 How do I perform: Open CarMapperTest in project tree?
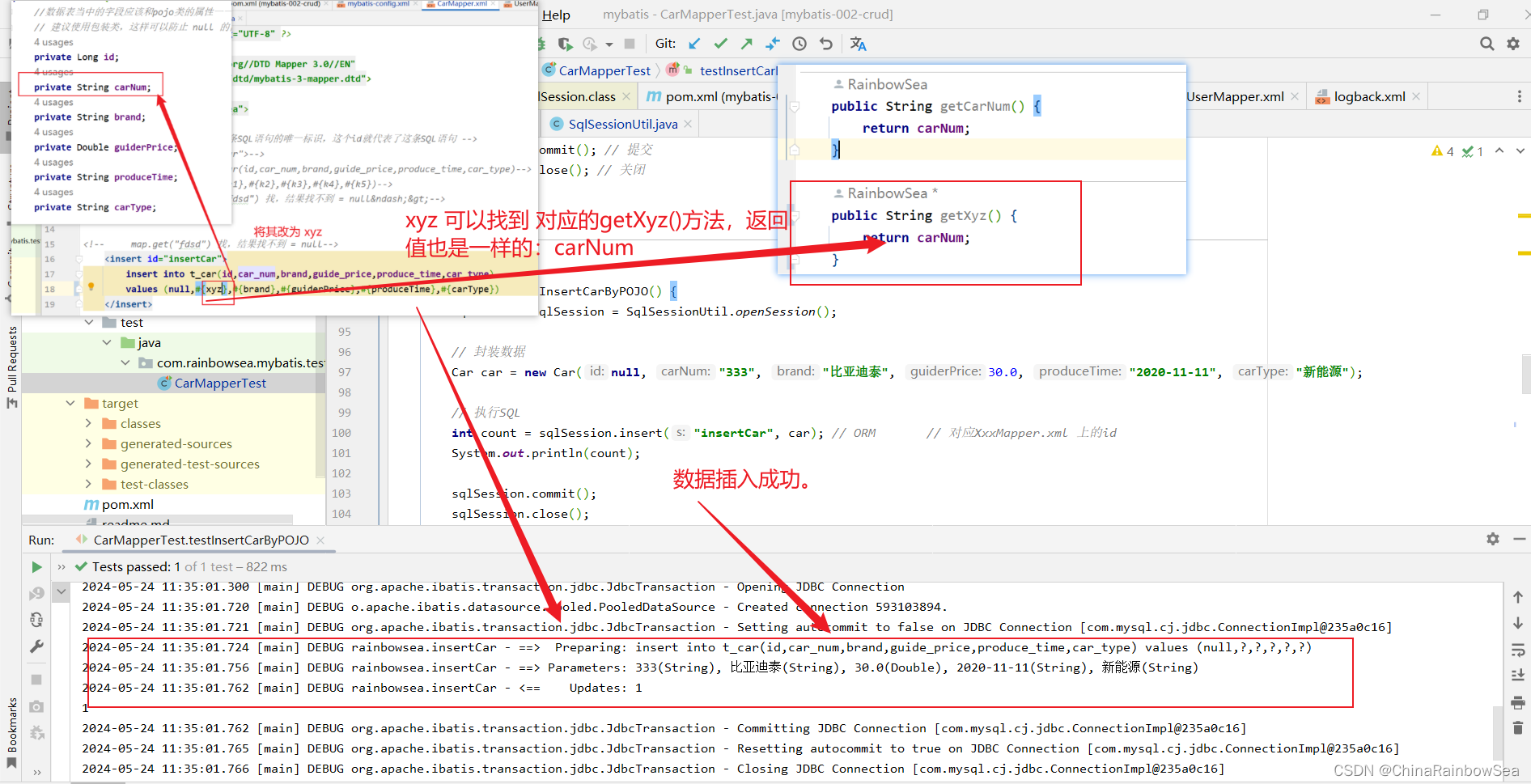[x=220, y=383]
